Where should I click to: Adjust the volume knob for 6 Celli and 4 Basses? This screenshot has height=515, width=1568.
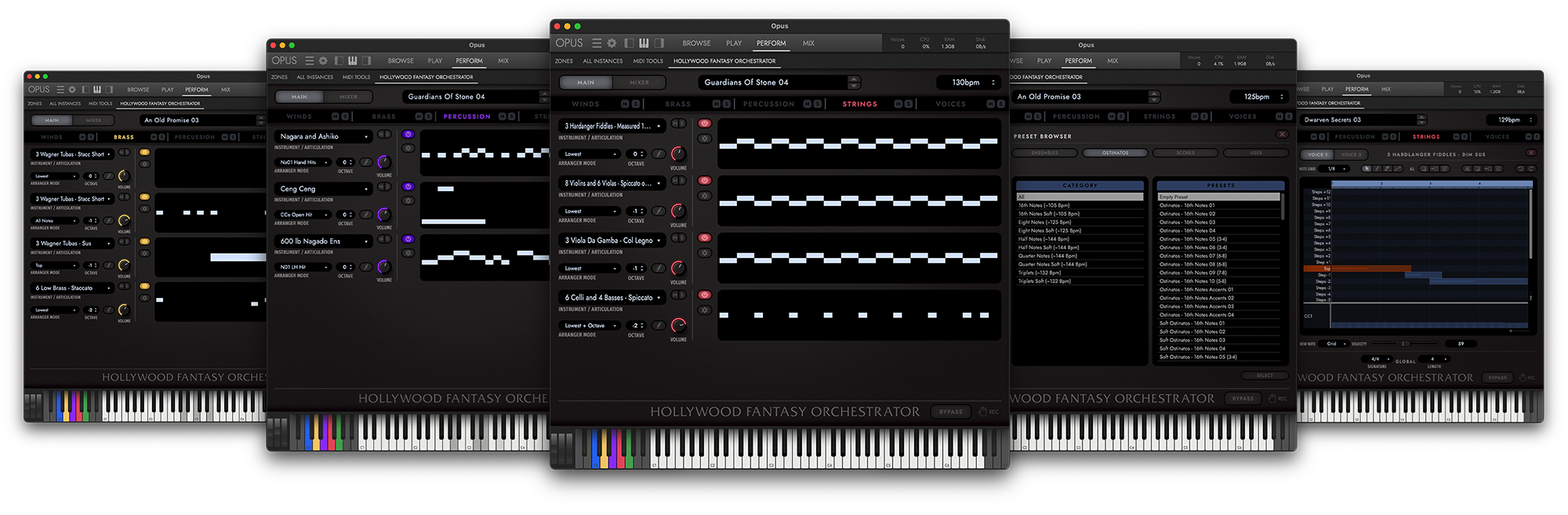tap(678, 325)
